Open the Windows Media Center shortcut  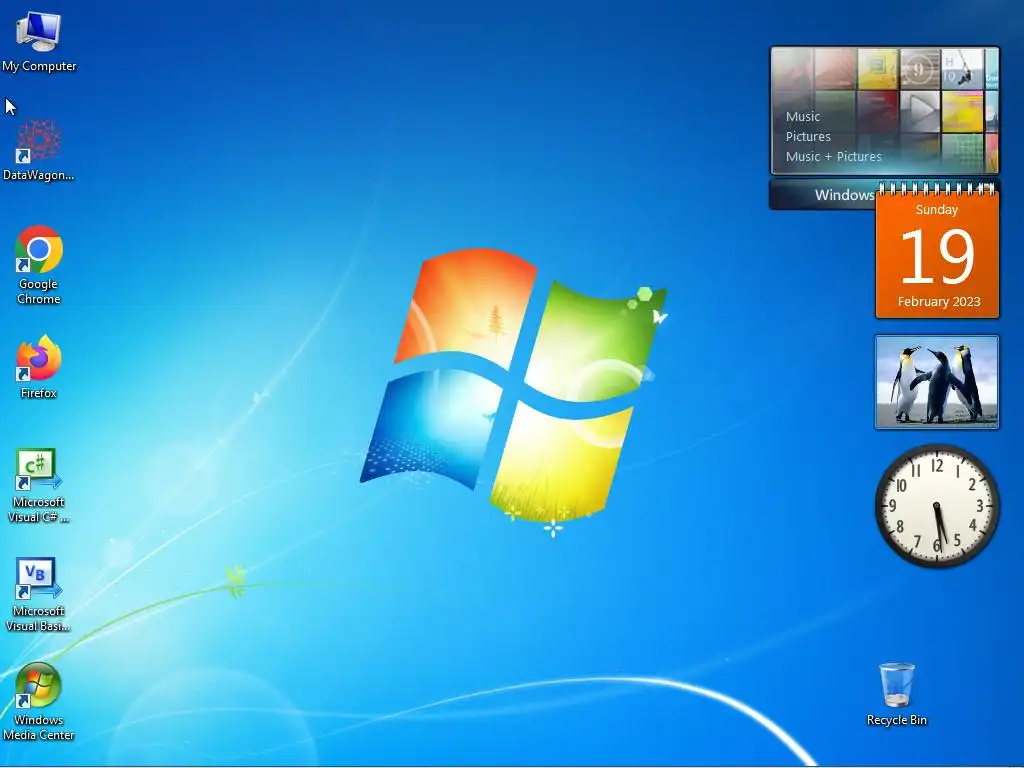click(x=39, y=702)
